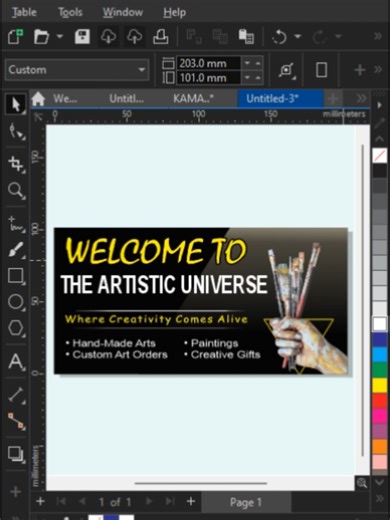
Task: Switch to the Untitled-3* tab
Action: pyautogui.click(x=280, y=99)
